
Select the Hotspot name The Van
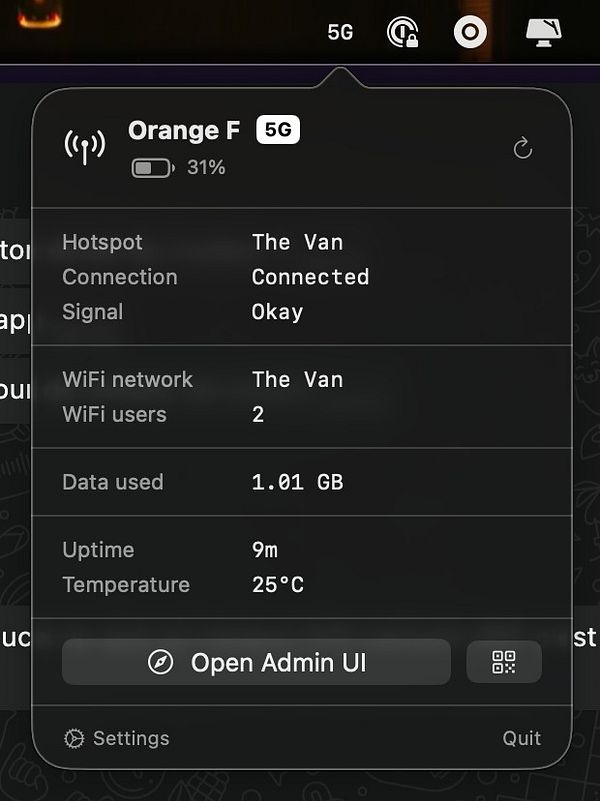298,242
